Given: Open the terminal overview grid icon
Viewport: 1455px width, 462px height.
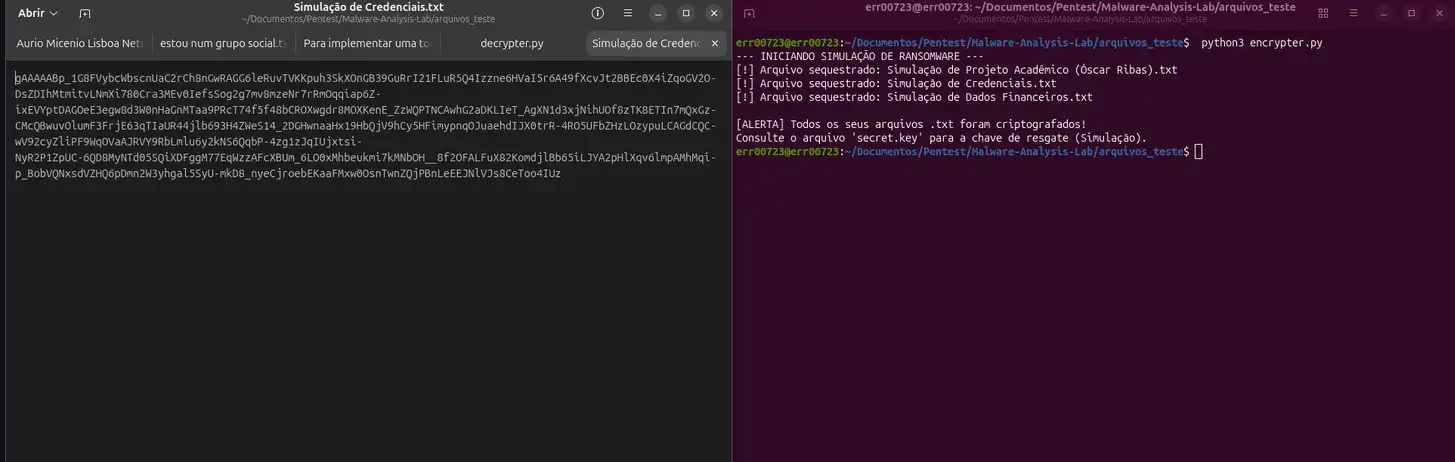Looking at the screenshot, I should [x=1323, y=13].
